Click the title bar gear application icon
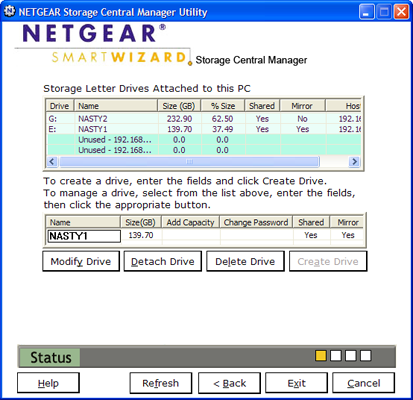The height and width of the screenshot is (400, 413). 10,12
